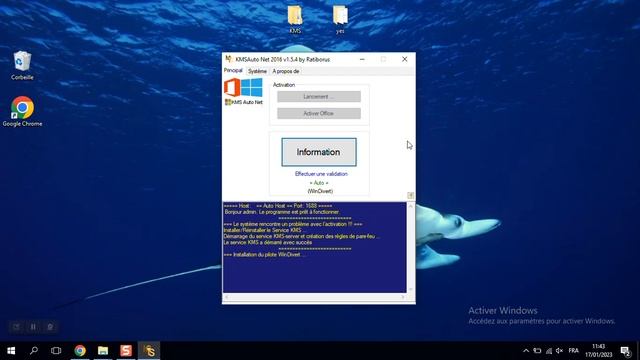Open FRA language input indicator
The image size is (640, 360).
tap(573, 351)
